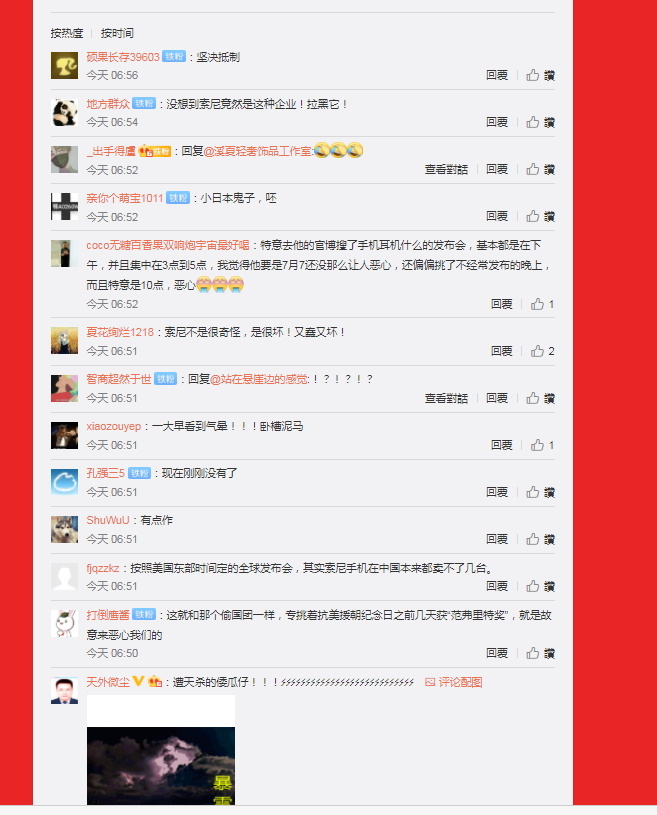View conversation on _出手得卢 comment
Image resolution: width=657 pixels, height=815 pixels.
[x=446, y=169]
